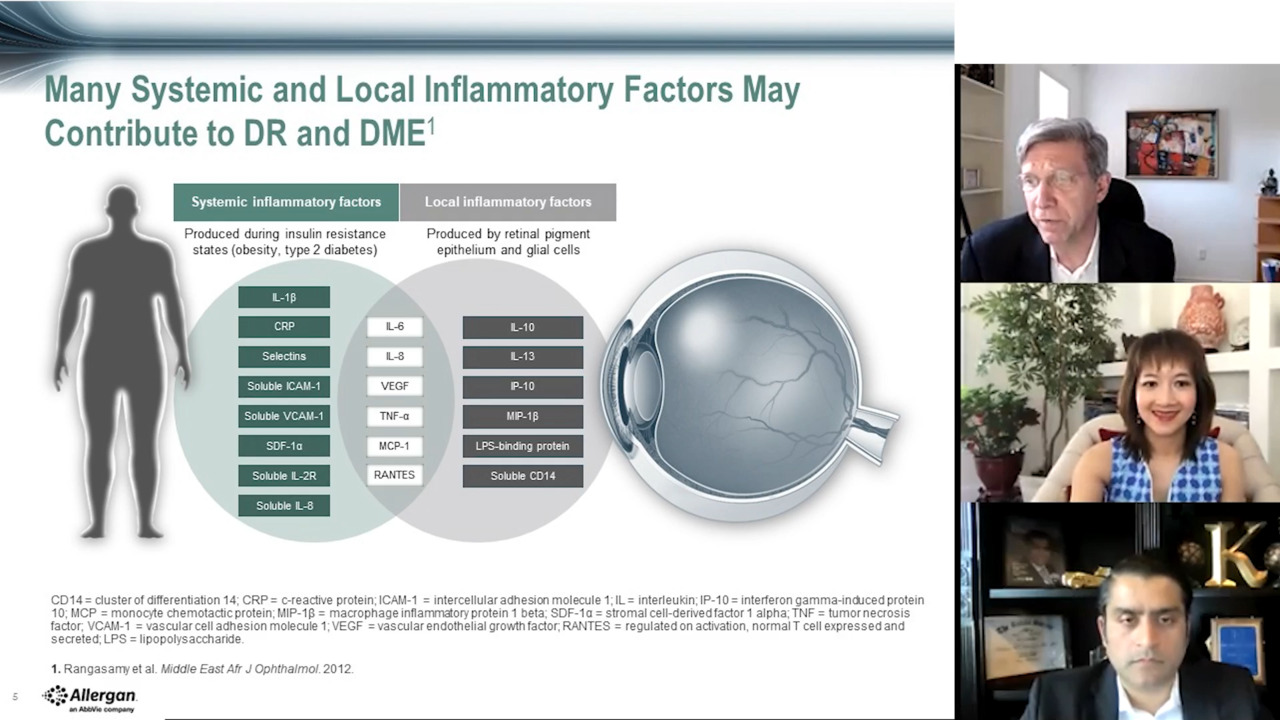Click the IL-1β factor label
The image size is (1280, 720).
pos(284,297)
